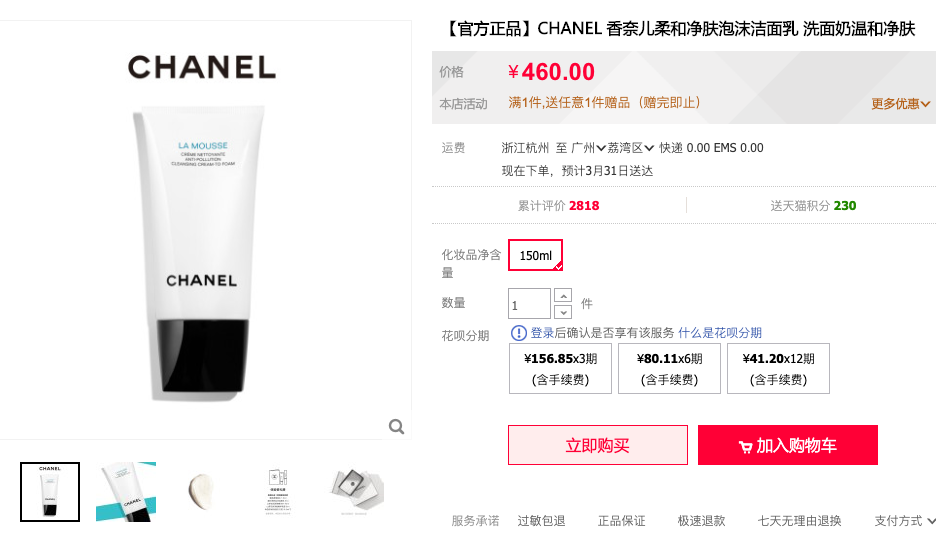
Task: Open the 广州 city dropdown
Action: point(589,147)
